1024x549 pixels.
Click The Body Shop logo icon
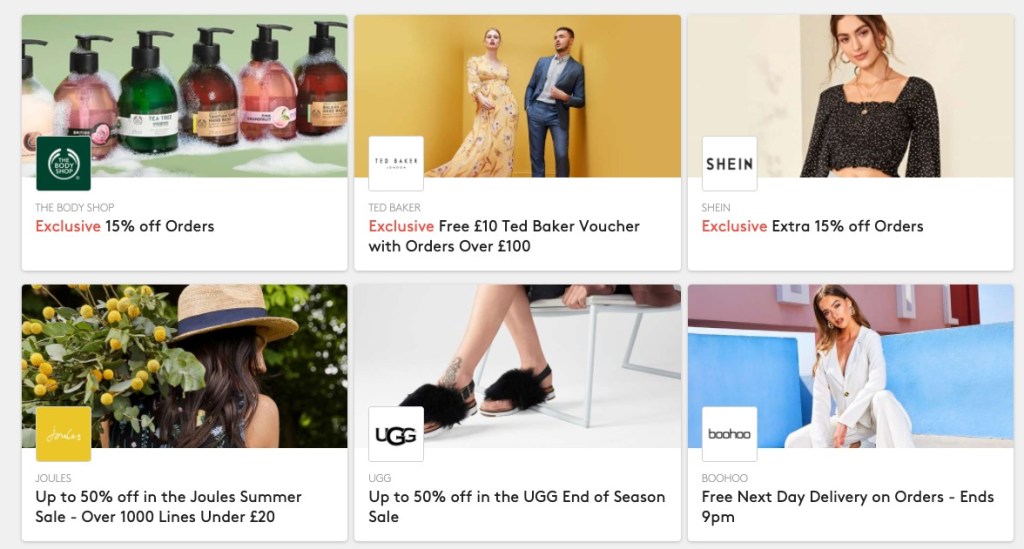point(63,164)
